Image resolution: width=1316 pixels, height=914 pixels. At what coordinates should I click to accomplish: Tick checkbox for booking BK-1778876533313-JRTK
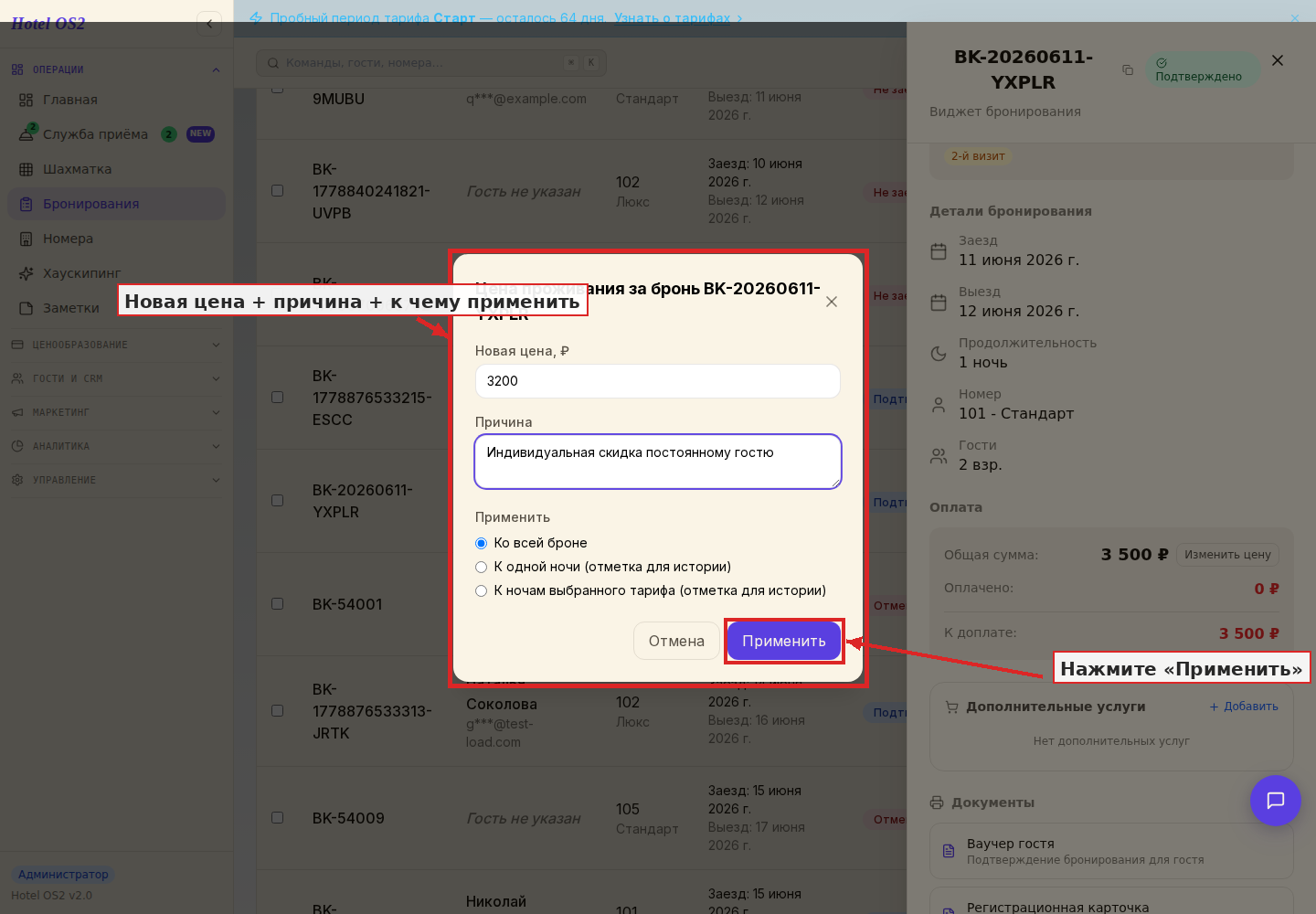[x=277, y=711]
